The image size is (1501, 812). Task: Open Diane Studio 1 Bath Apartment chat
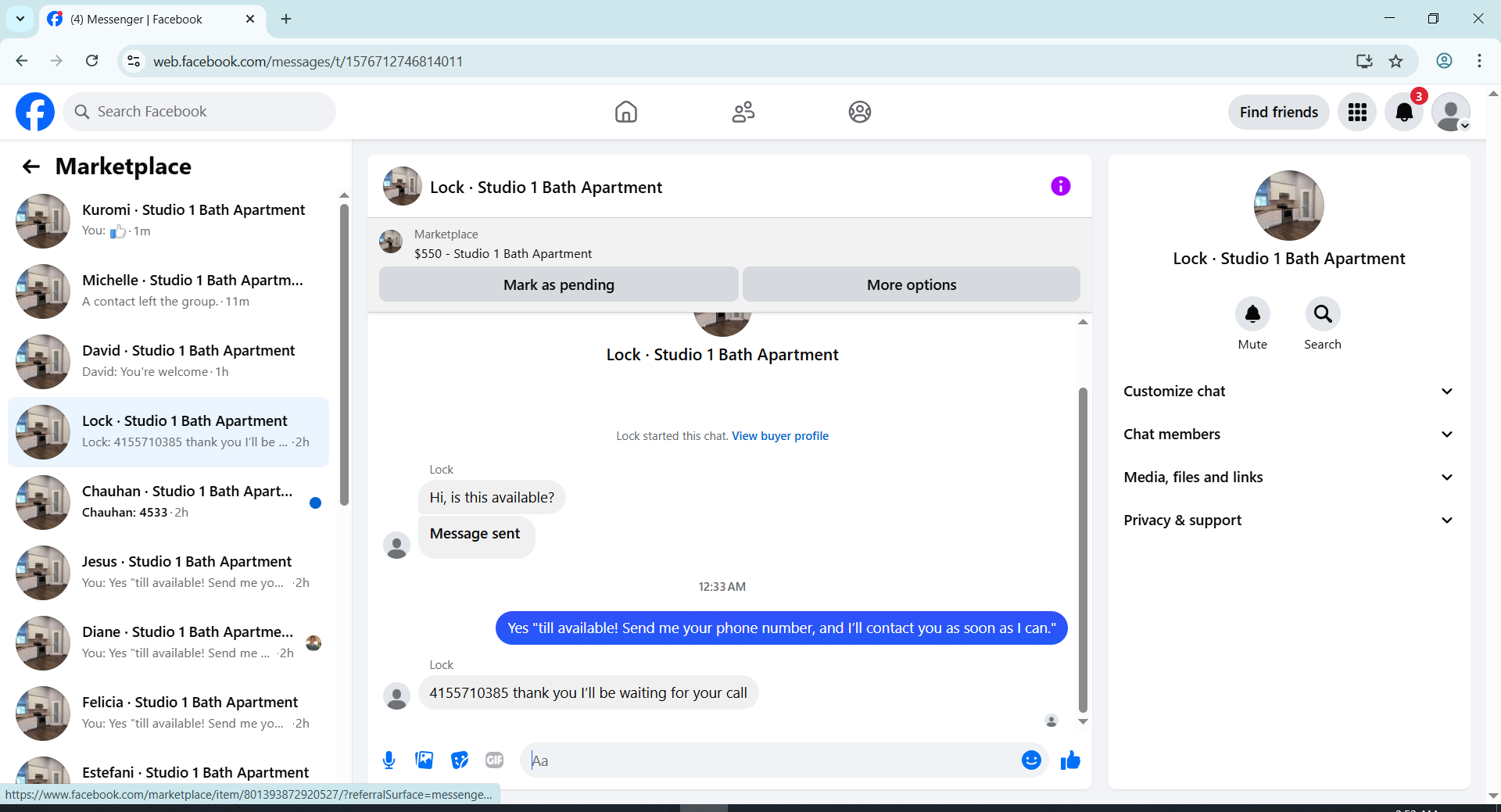click(x=168, y=643)
